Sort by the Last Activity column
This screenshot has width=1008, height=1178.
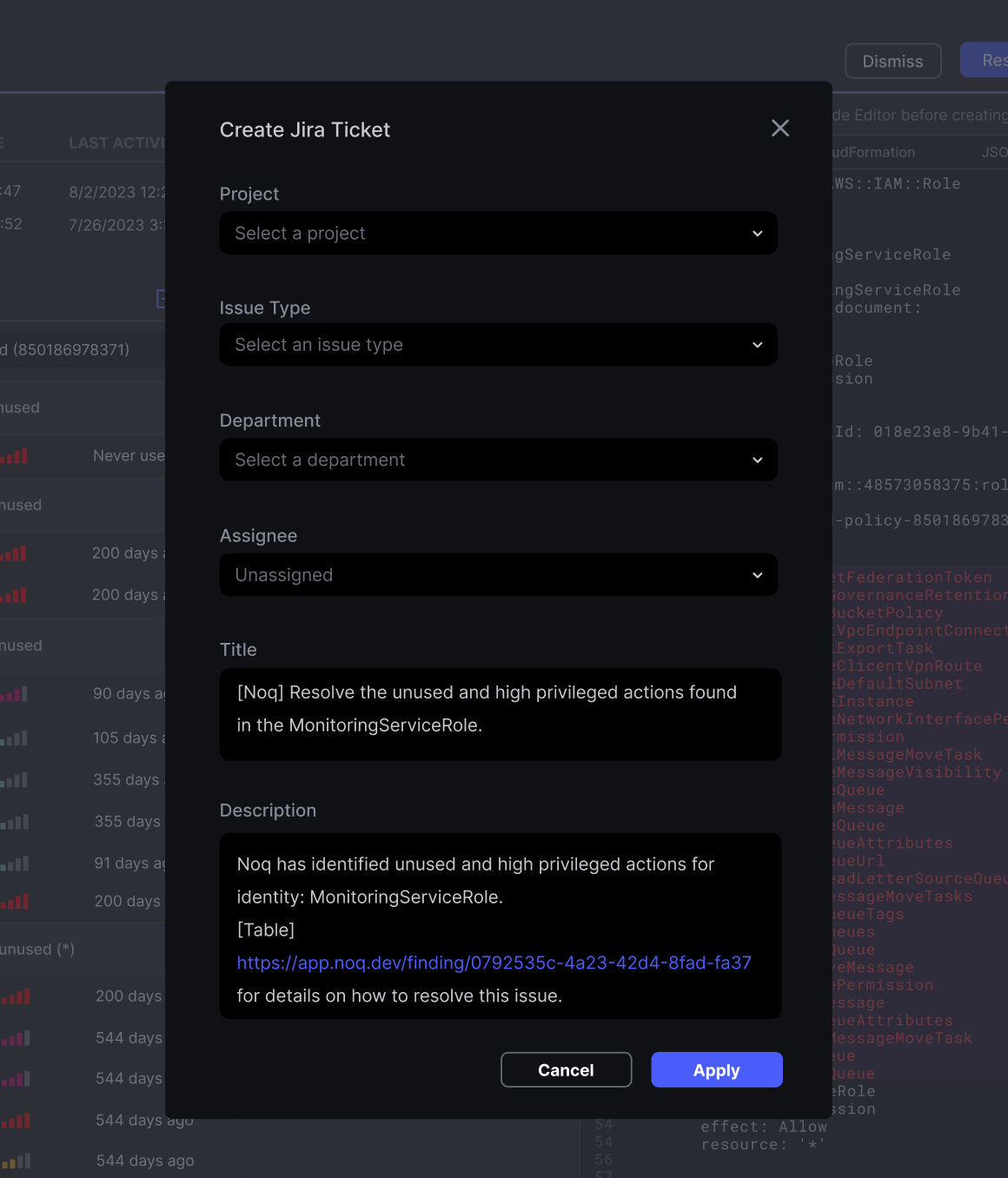tap(116, 143)
